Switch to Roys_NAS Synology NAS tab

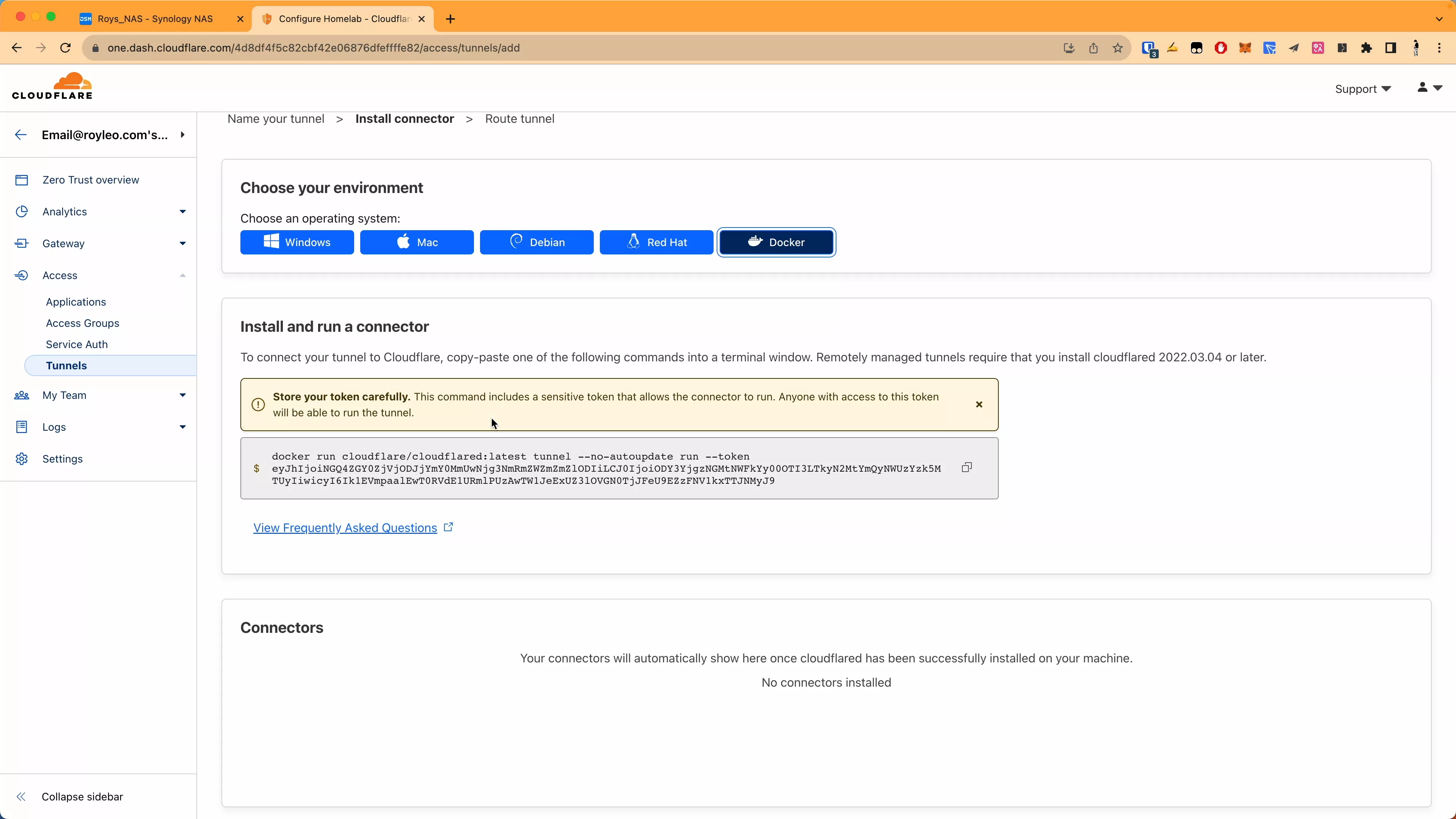155,19
